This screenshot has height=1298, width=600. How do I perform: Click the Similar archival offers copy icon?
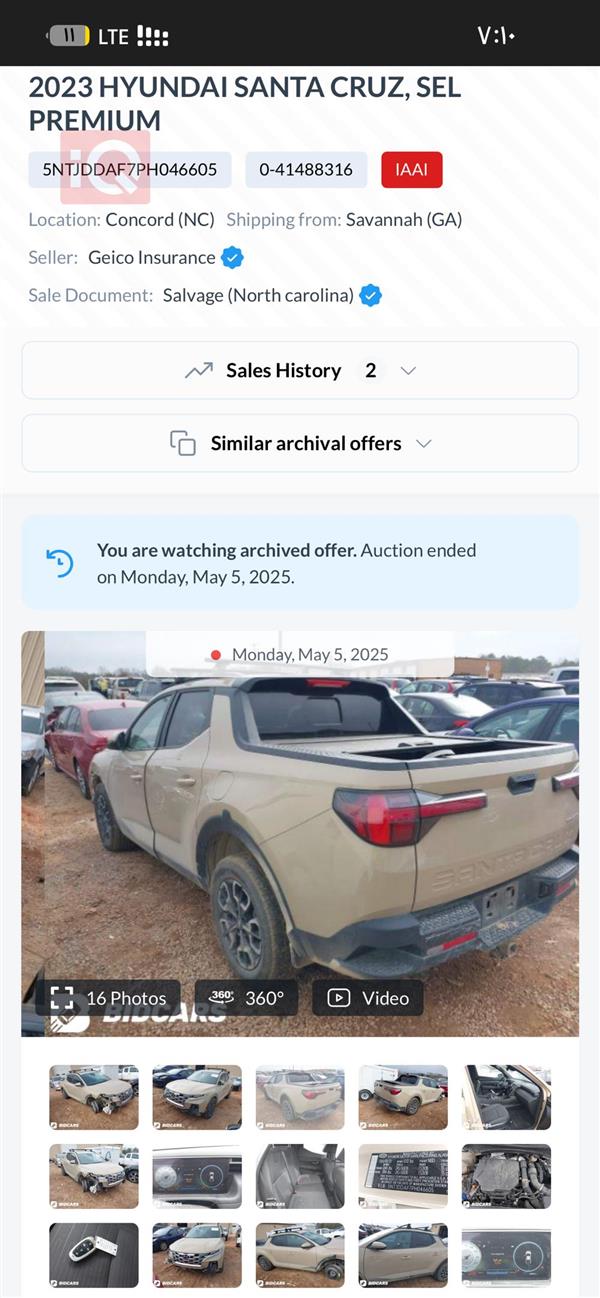pyautogui.click(x=182, y=443)
